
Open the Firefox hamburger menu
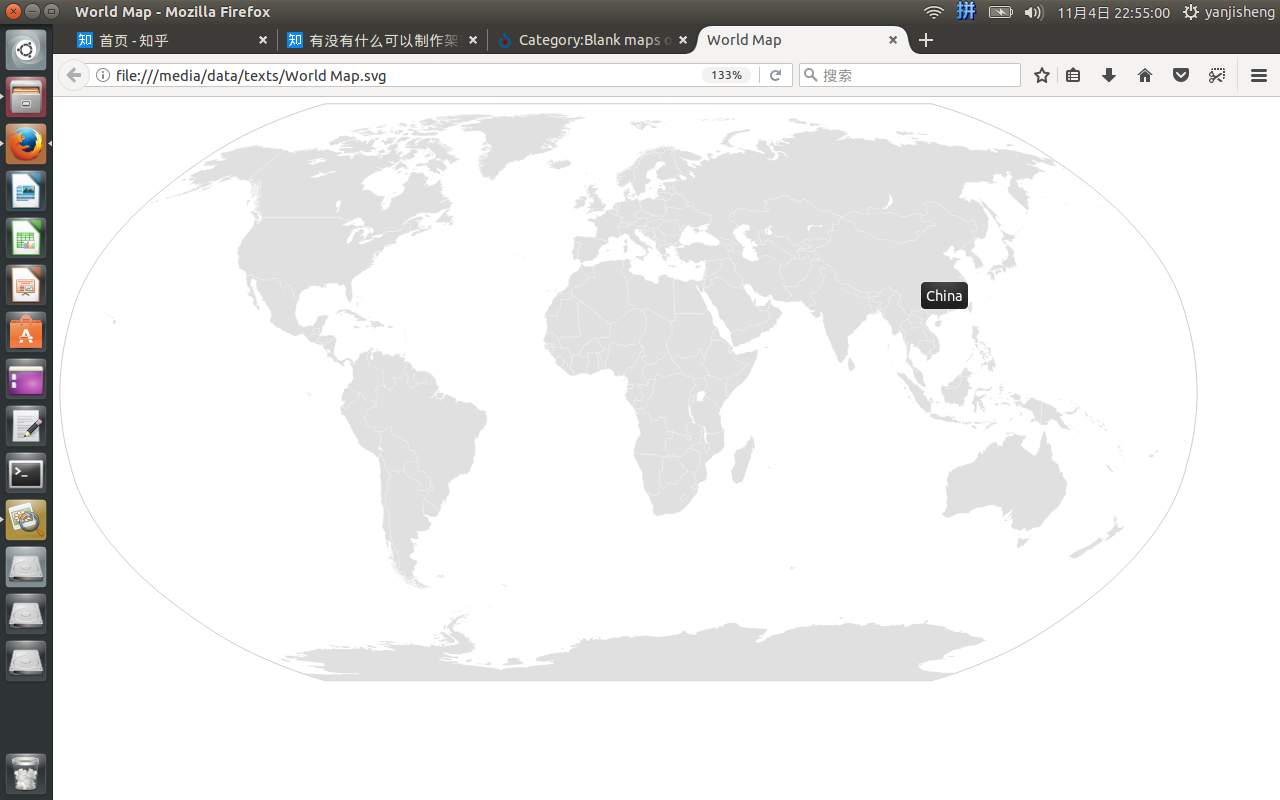(1259, 75)
